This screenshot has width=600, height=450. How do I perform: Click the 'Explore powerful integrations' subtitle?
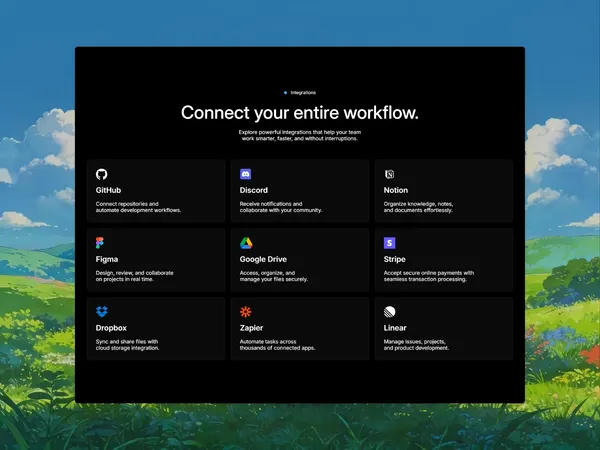[x=300, y=135]
